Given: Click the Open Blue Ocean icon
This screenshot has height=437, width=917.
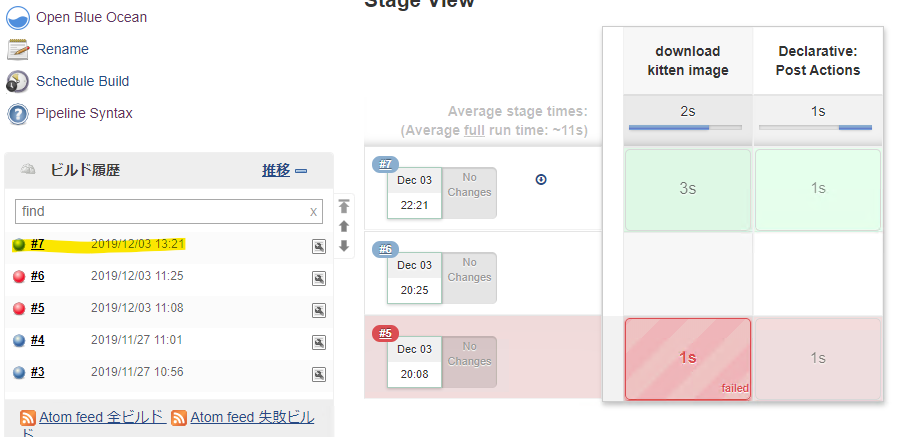Looking at the screenshot, I should pos(18,17).
